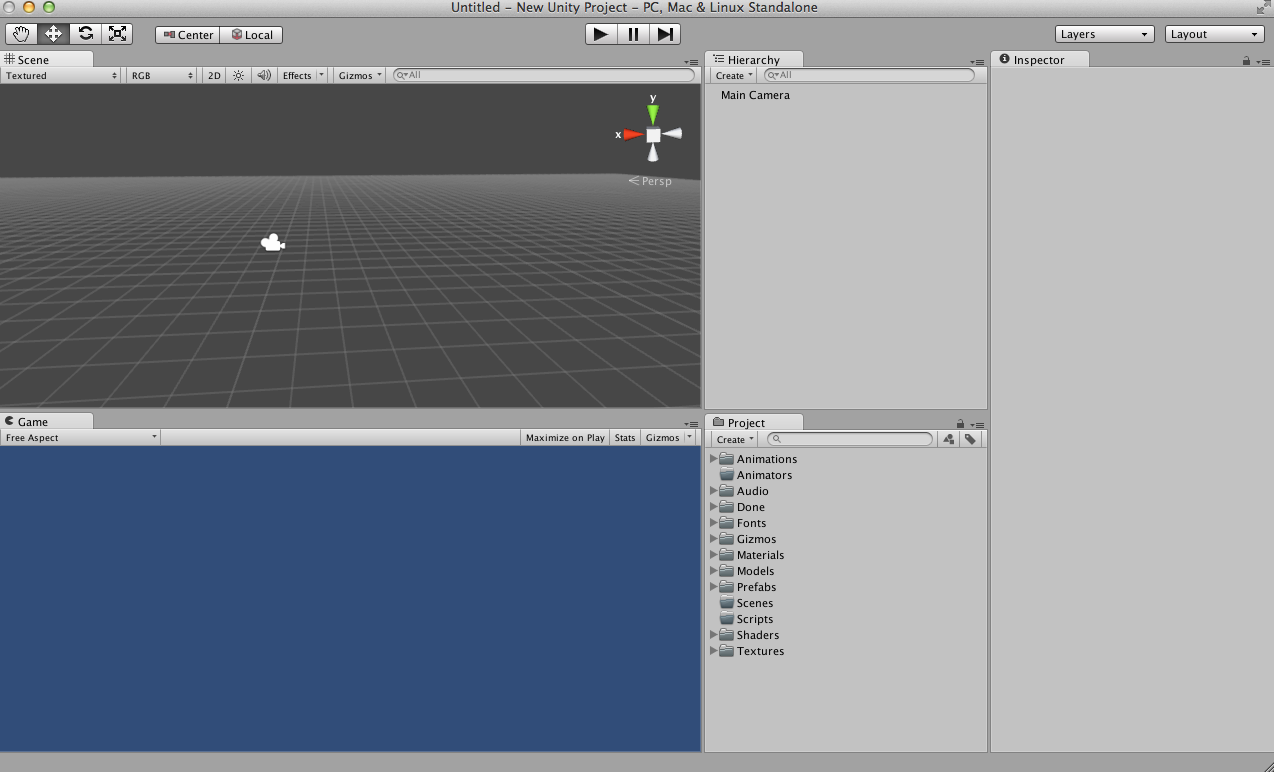Click the Pause button

click(633, 34)
